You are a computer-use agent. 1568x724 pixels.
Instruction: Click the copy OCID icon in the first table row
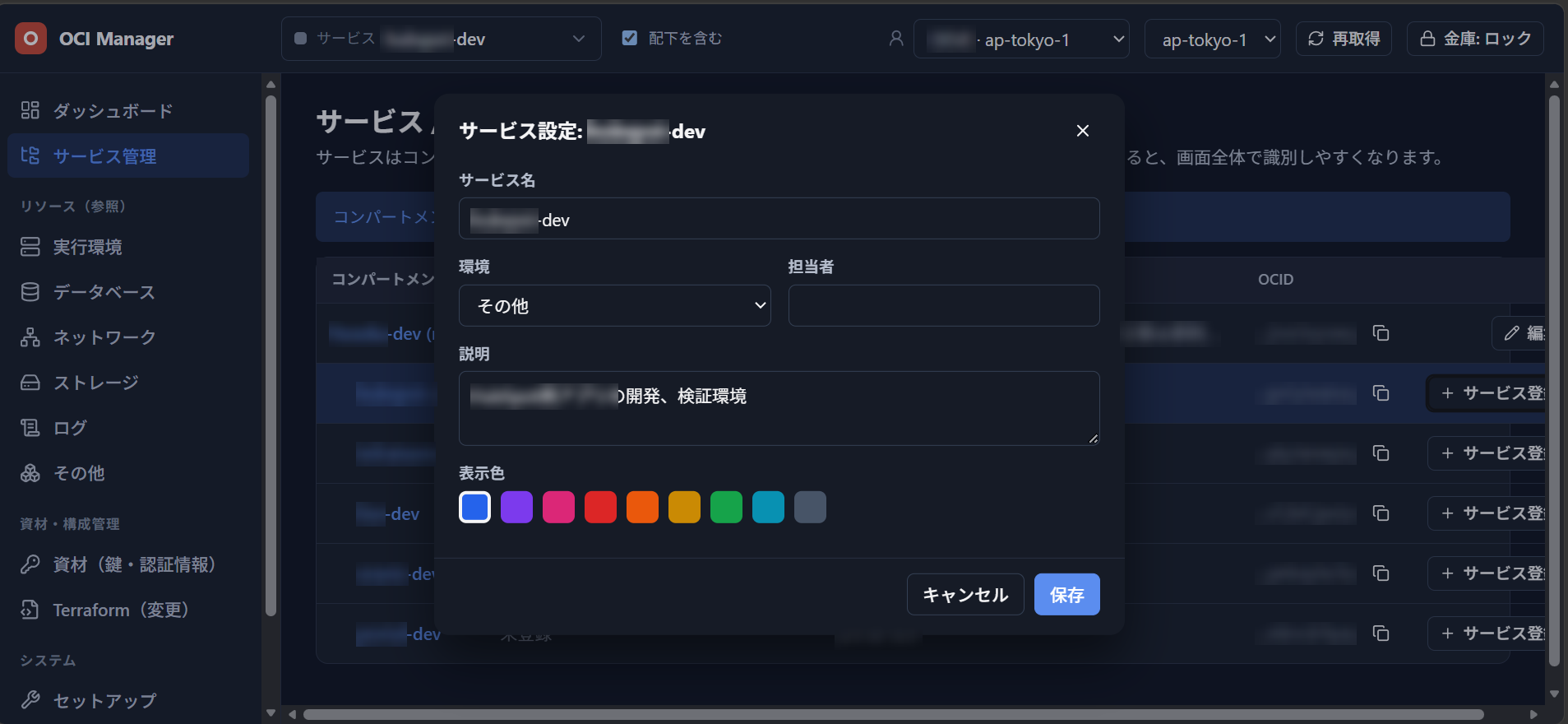[x=1381, y=333]
